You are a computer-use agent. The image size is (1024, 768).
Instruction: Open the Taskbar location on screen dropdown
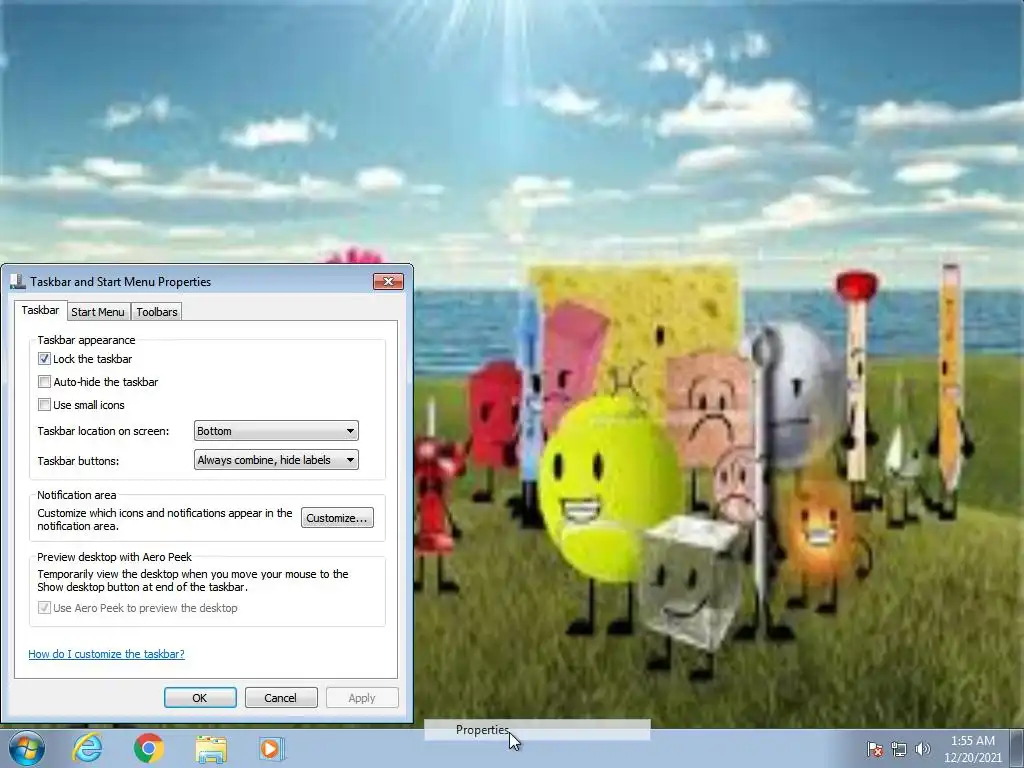[x=276, y=431]
